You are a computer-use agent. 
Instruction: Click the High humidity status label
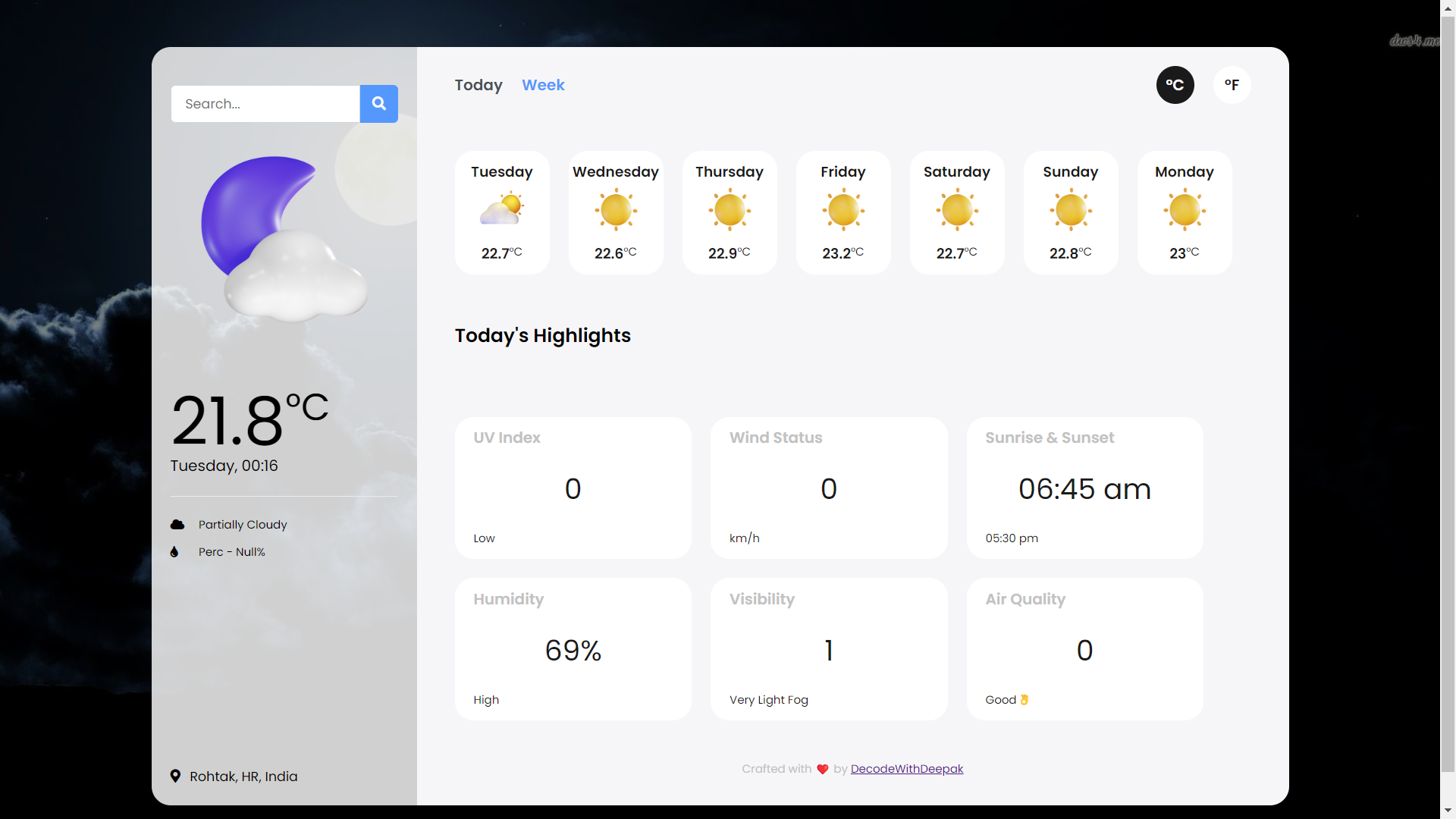pos(486,700)
